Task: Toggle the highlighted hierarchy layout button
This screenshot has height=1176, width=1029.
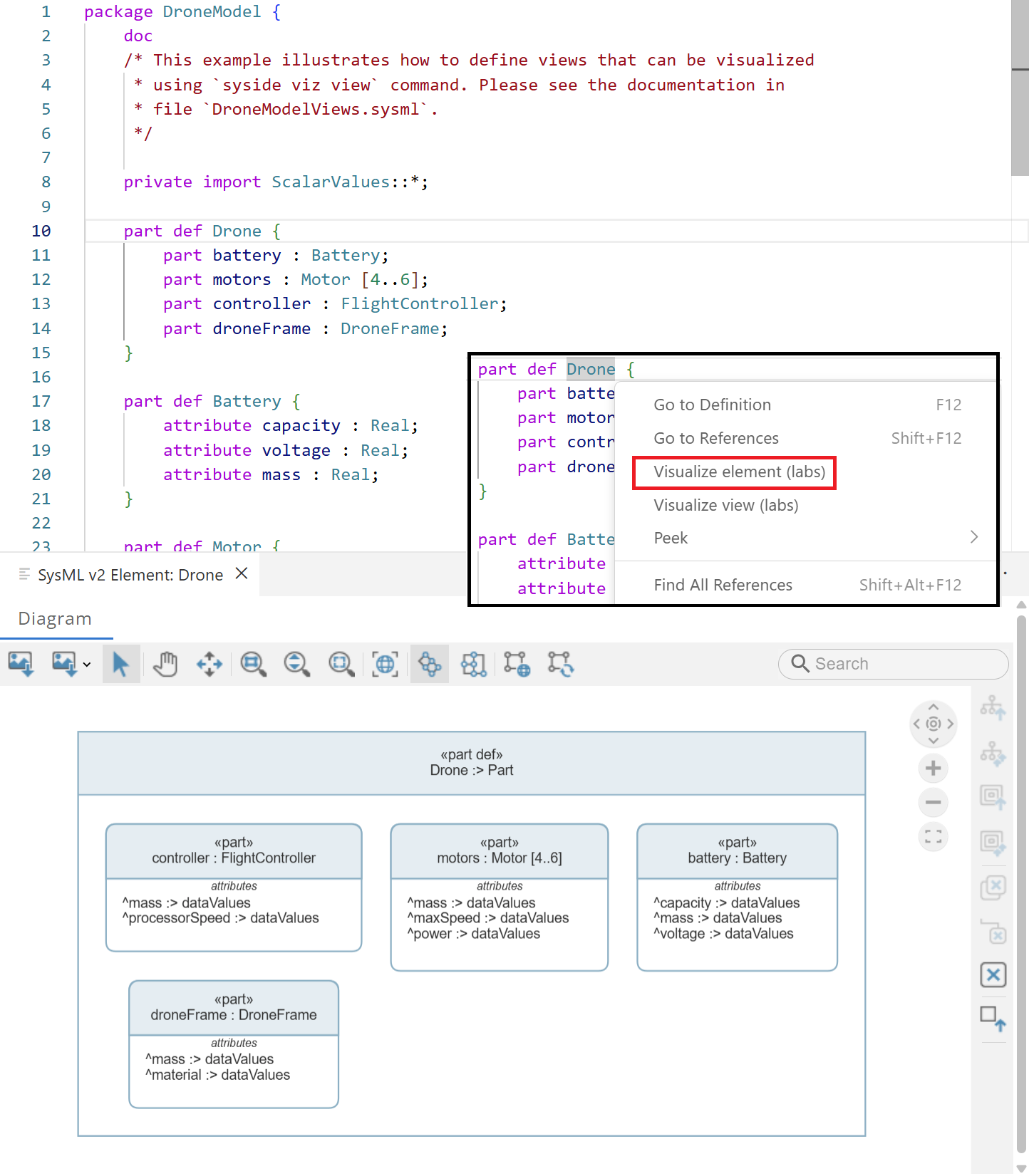Action: (x=430, y=664)
